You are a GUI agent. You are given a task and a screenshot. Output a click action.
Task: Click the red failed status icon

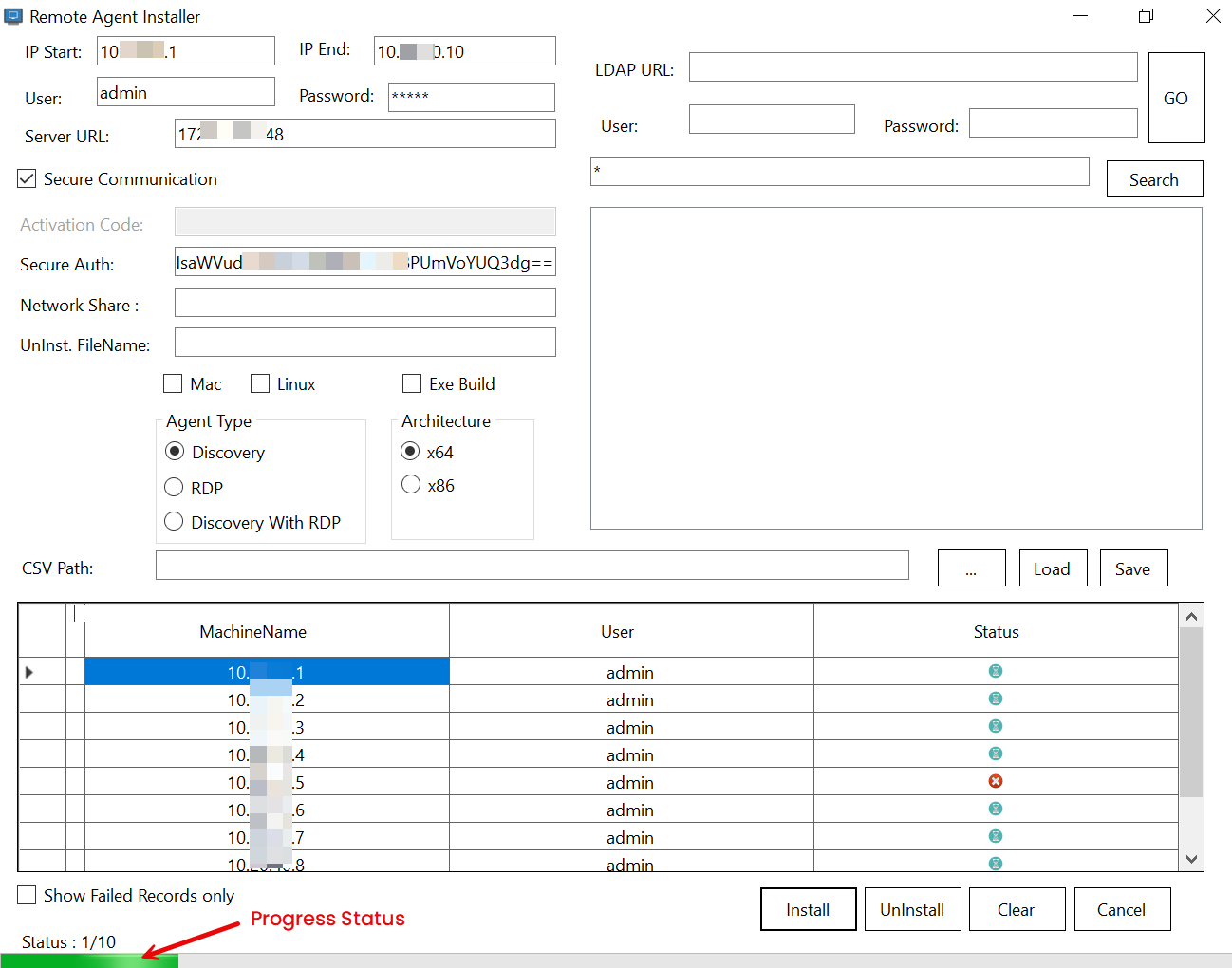[996, 781]
